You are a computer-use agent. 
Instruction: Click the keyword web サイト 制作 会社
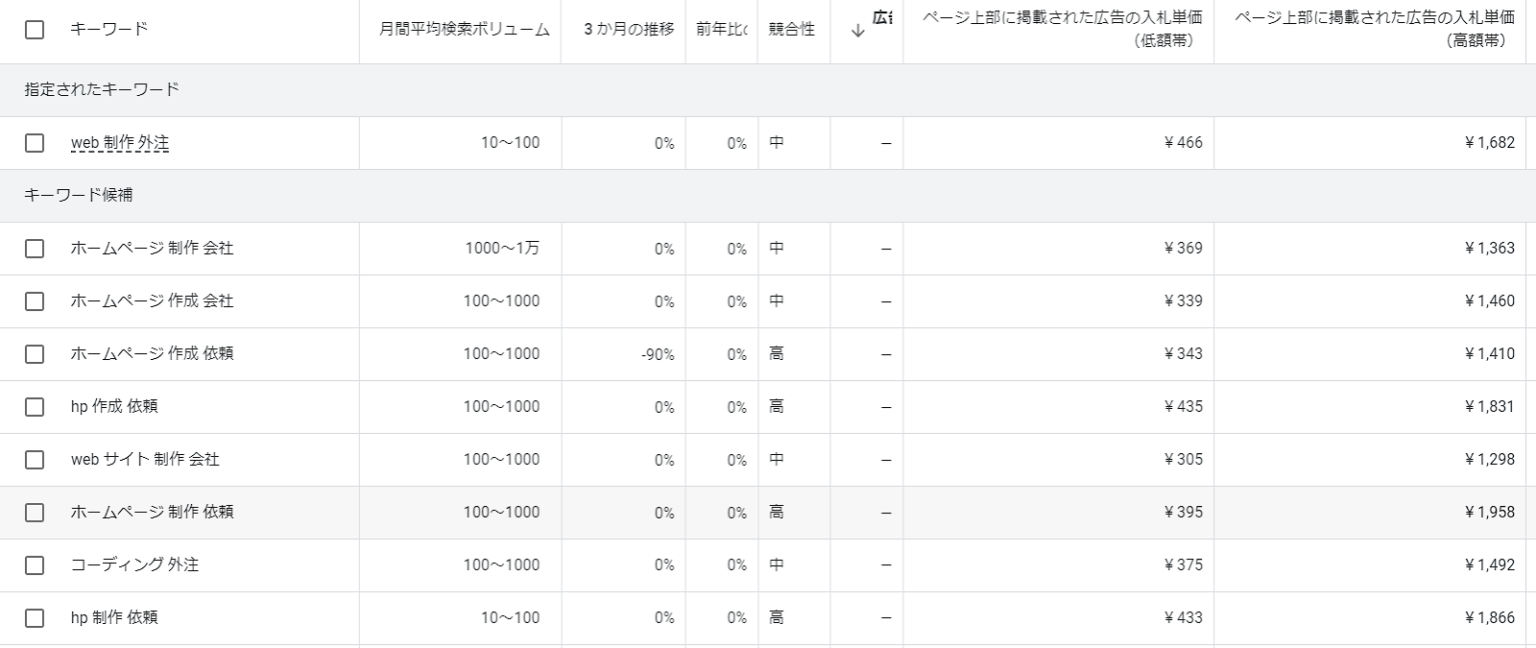[x=145, y=460]
